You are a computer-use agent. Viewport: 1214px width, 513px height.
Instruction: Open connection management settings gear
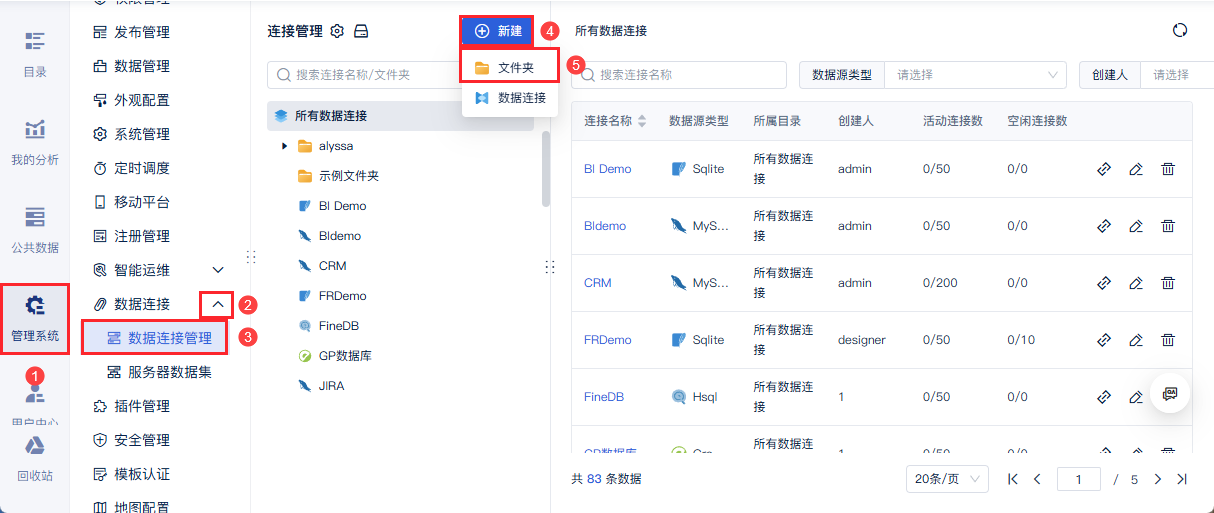pos(337,31)
